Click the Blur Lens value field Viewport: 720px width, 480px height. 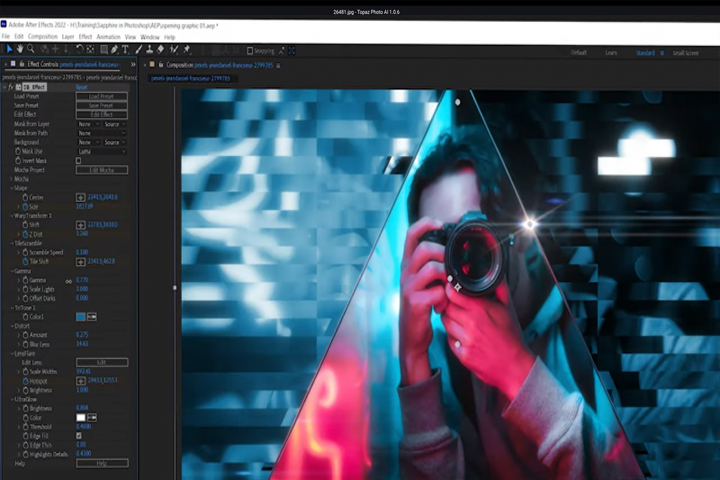click(x=82, y=344)
